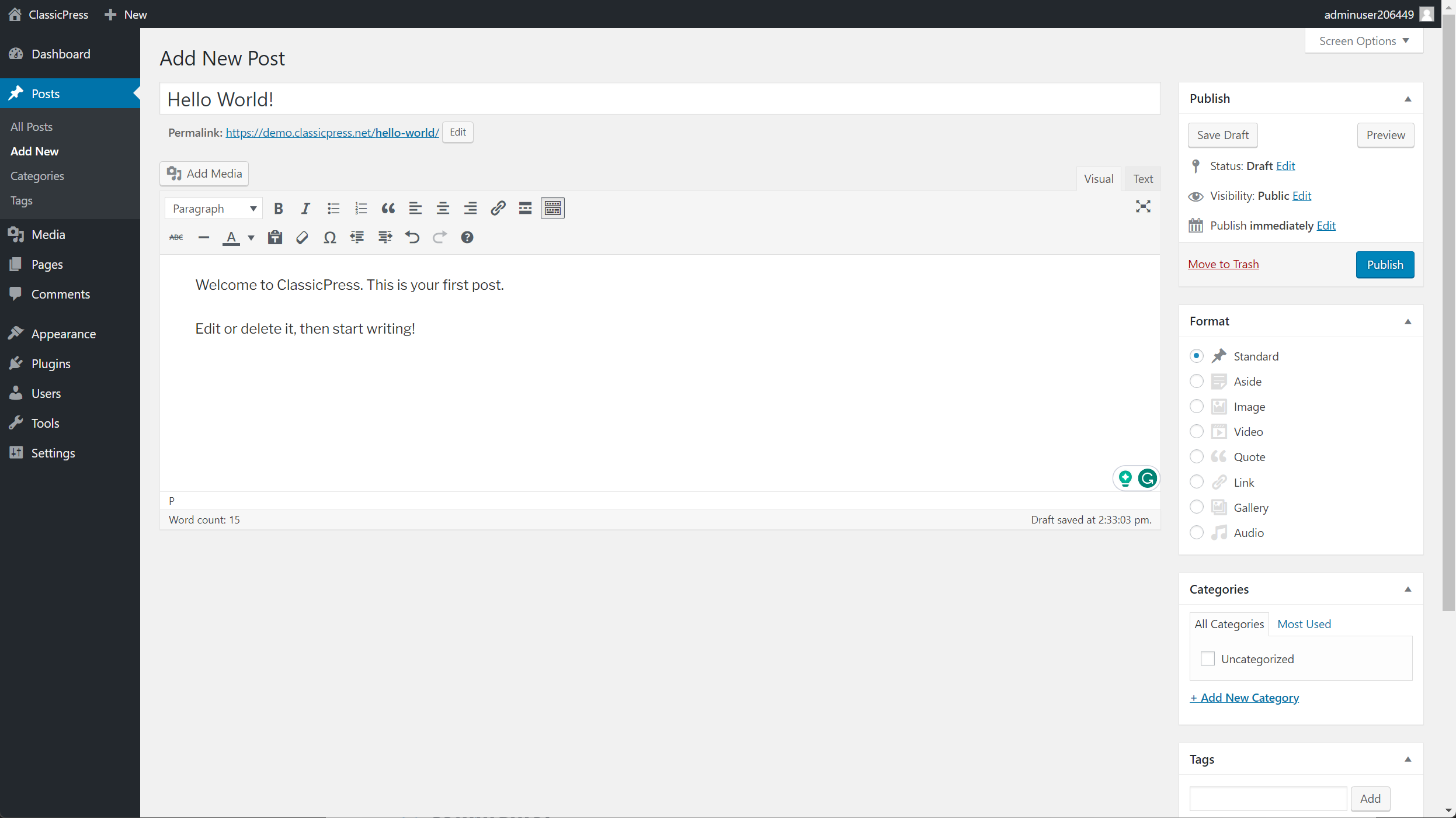Viewport: 1456px width, 818px height.
Task: Toggle bold formatting in editor toolbar
Action: pos(279,209)
